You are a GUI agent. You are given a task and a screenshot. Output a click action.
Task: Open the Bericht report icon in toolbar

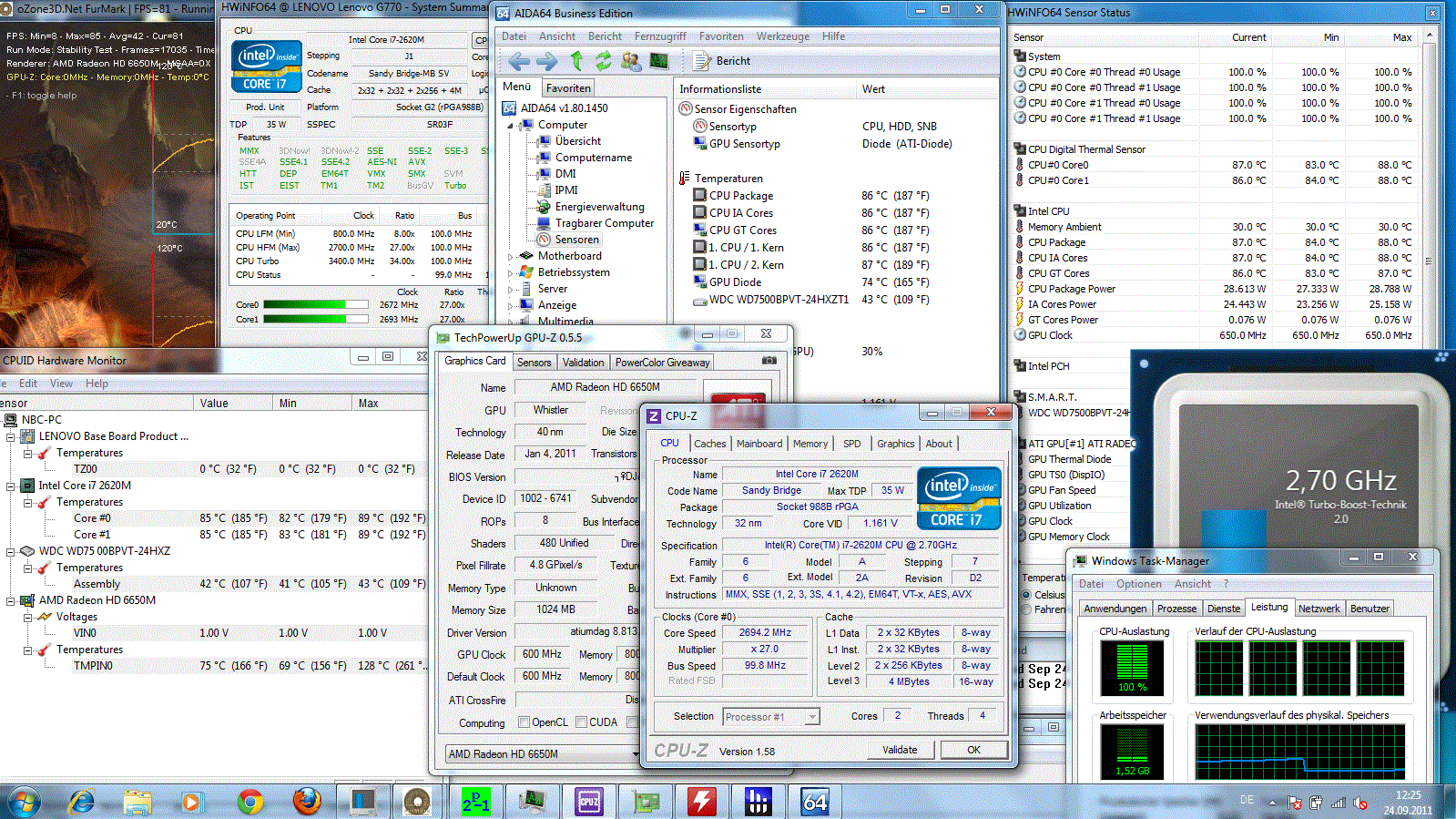(701, 61)
